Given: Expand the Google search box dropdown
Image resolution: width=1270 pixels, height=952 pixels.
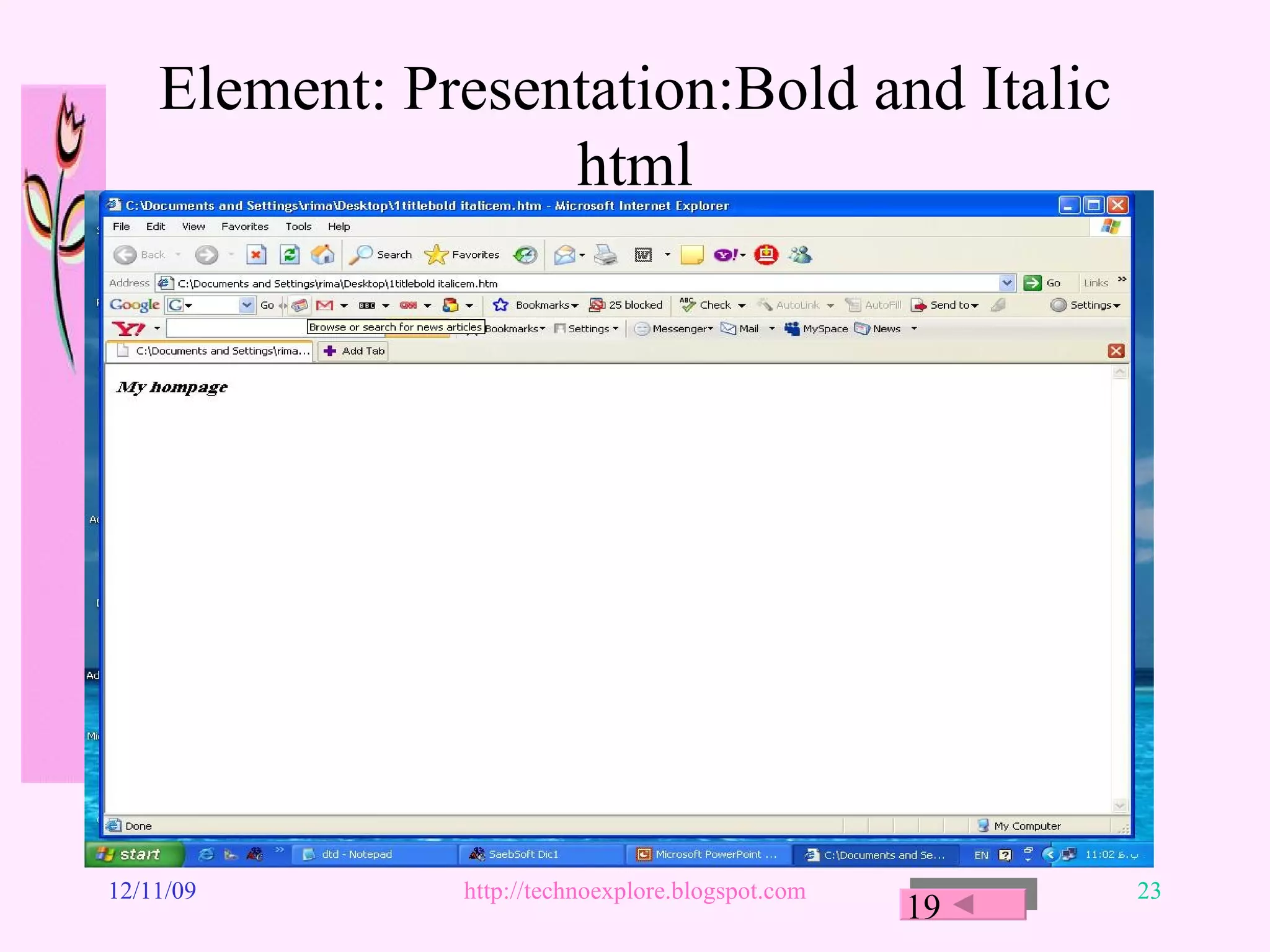Looking at the screenshot, I should [x=247, y=305].
